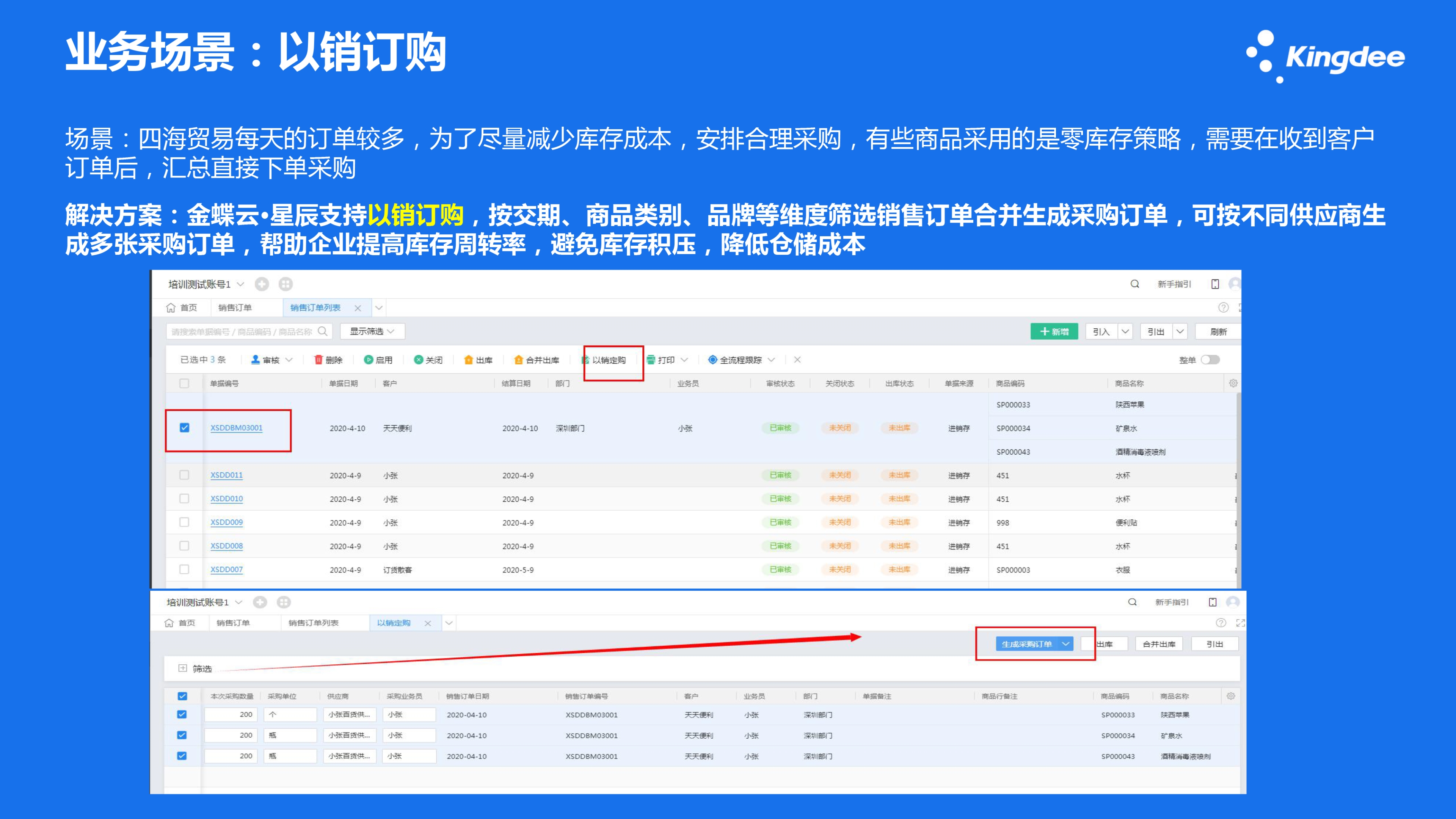Click the search magnifier icon in top header

[1134, 284]
